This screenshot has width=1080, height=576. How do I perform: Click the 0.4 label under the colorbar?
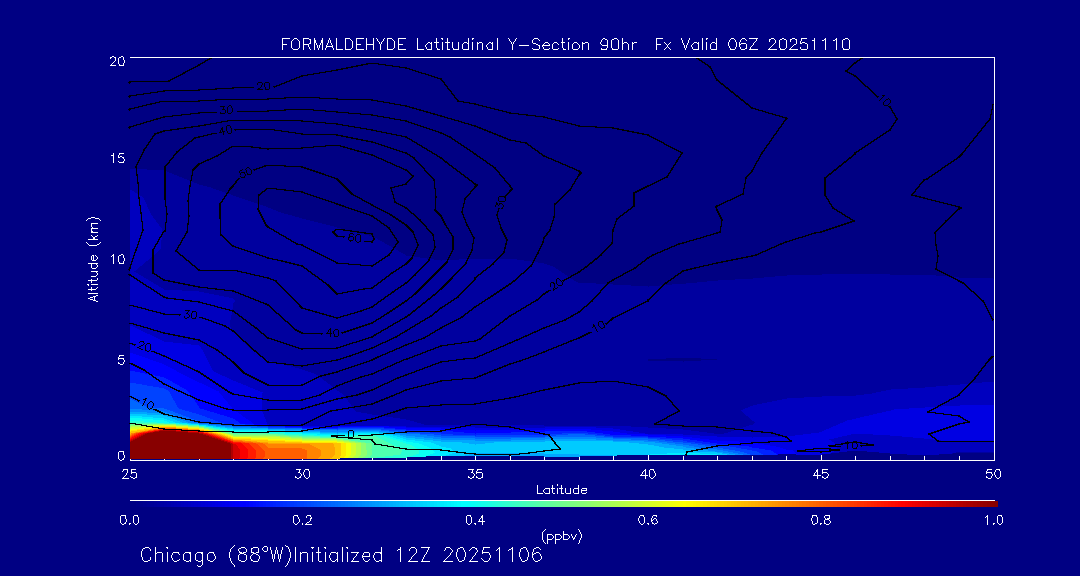(475, 520)
